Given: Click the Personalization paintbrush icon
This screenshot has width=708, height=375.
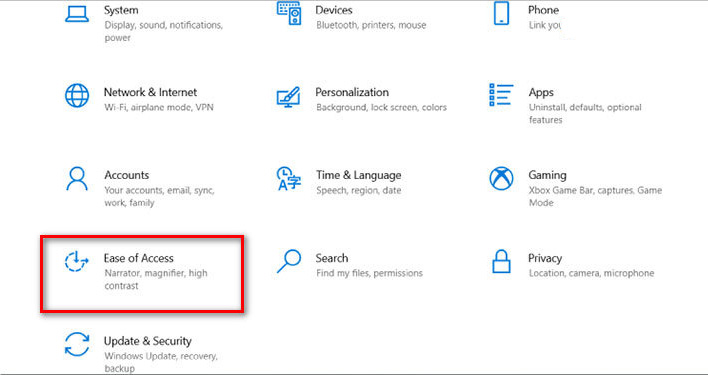Looking at the screenshot, I should pos(289,97).
